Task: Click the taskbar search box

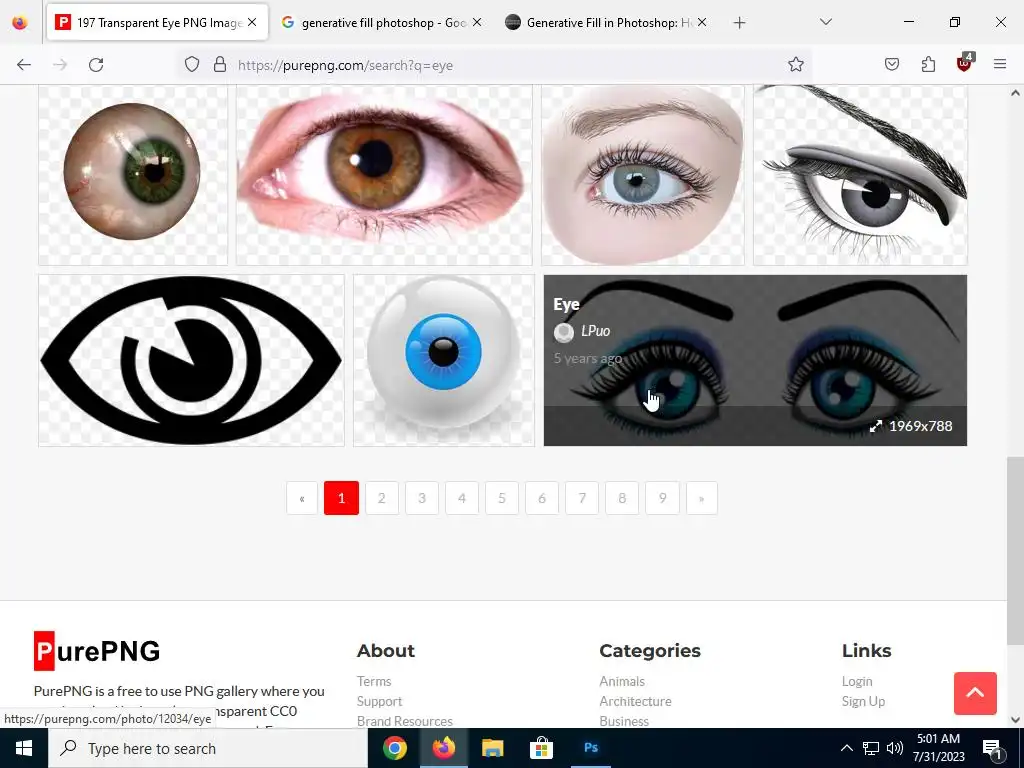Action: pyautogui.click(x=208, y=748)
